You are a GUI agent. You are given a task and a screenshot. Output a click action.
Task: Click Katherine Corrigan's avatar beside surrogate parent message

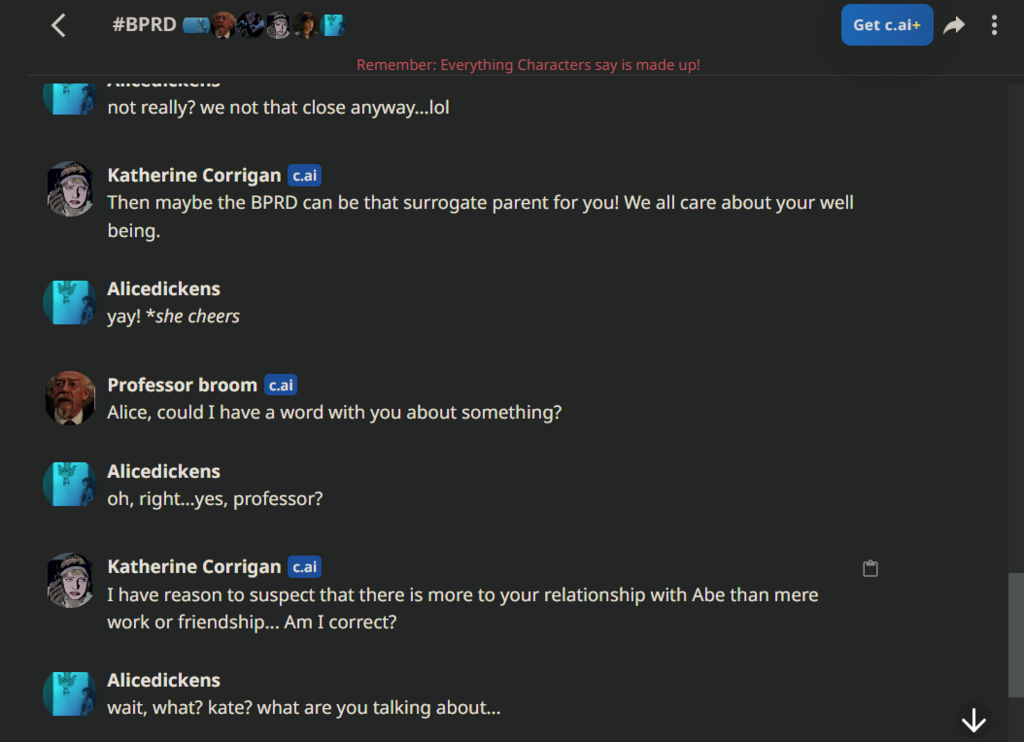[x=70, y=189]
